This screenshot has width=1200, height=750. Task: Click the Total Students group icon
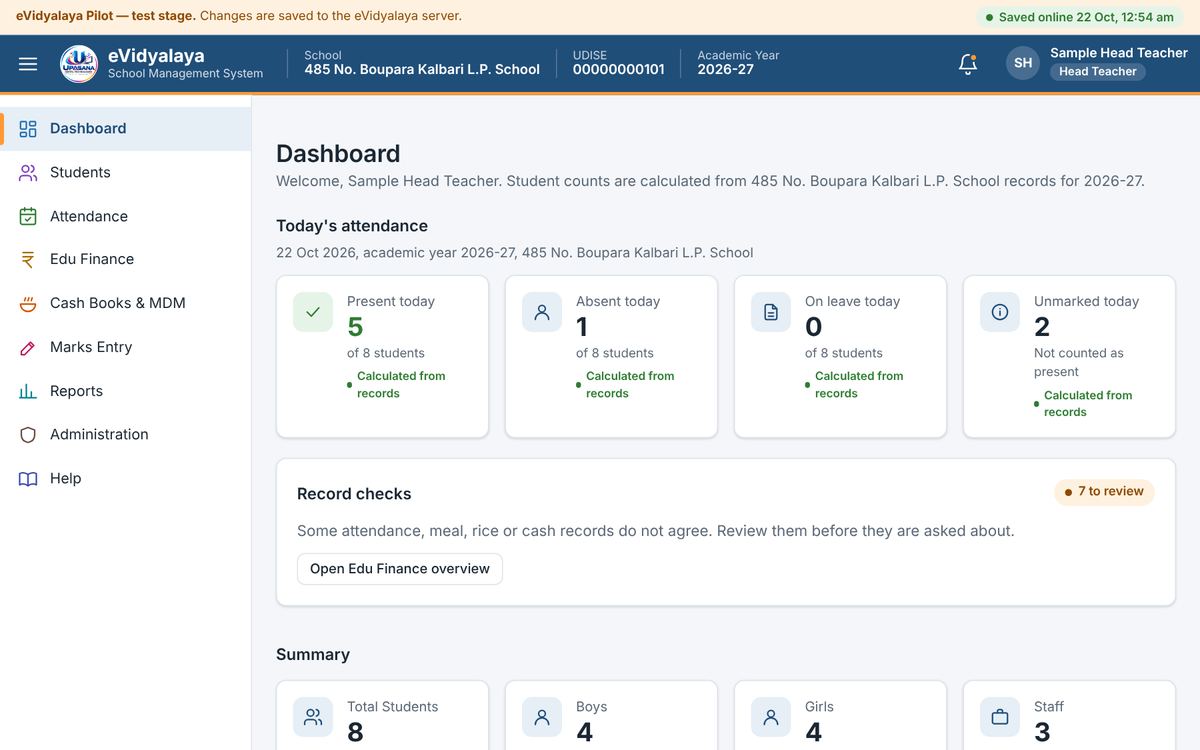[x=313, y=717]
